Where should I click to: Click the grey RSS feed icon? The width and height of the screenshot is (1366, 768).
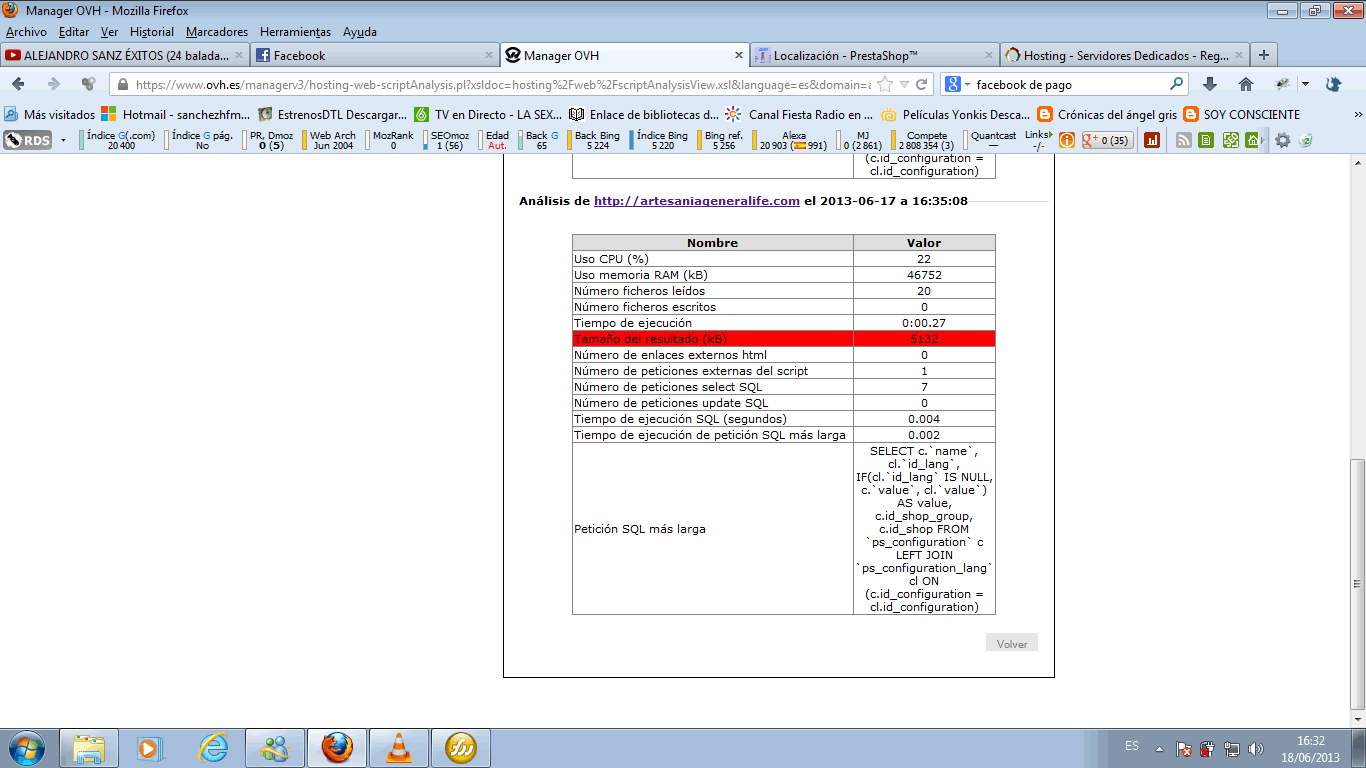pyautogui.click(x=1184, y=140)
